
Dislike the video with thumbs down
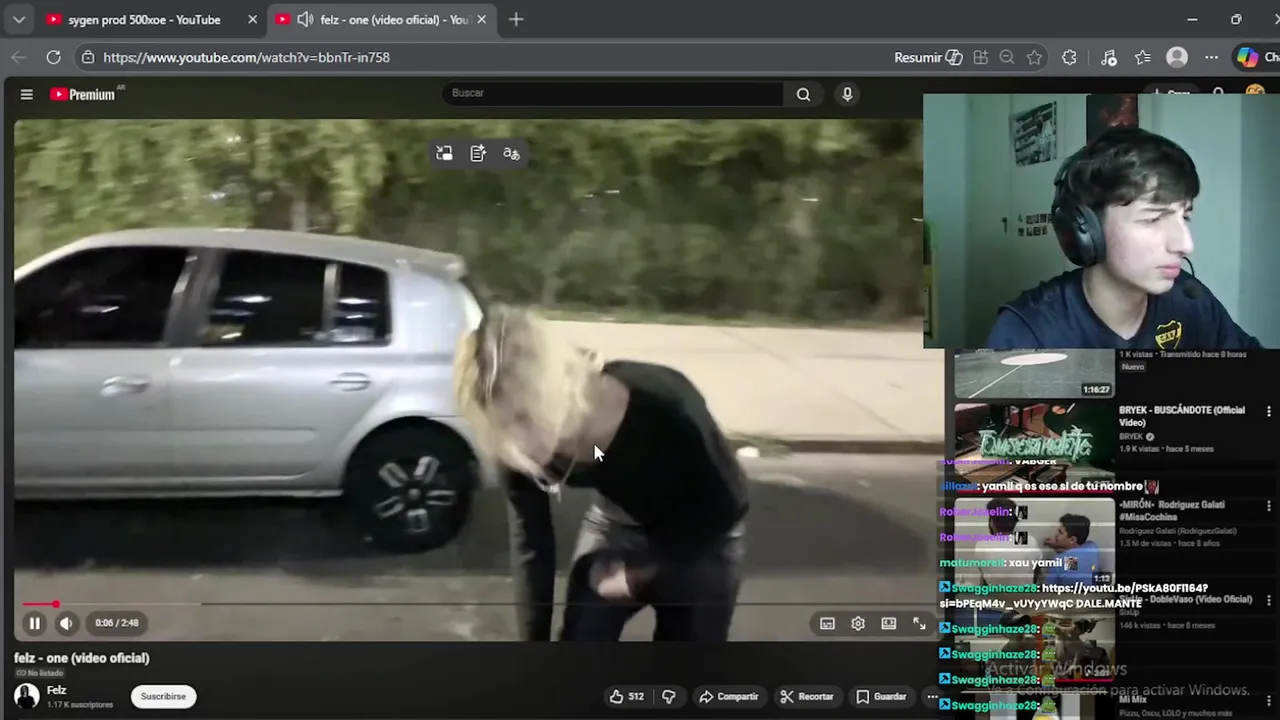pyautogui.click(x=669, y=696)
